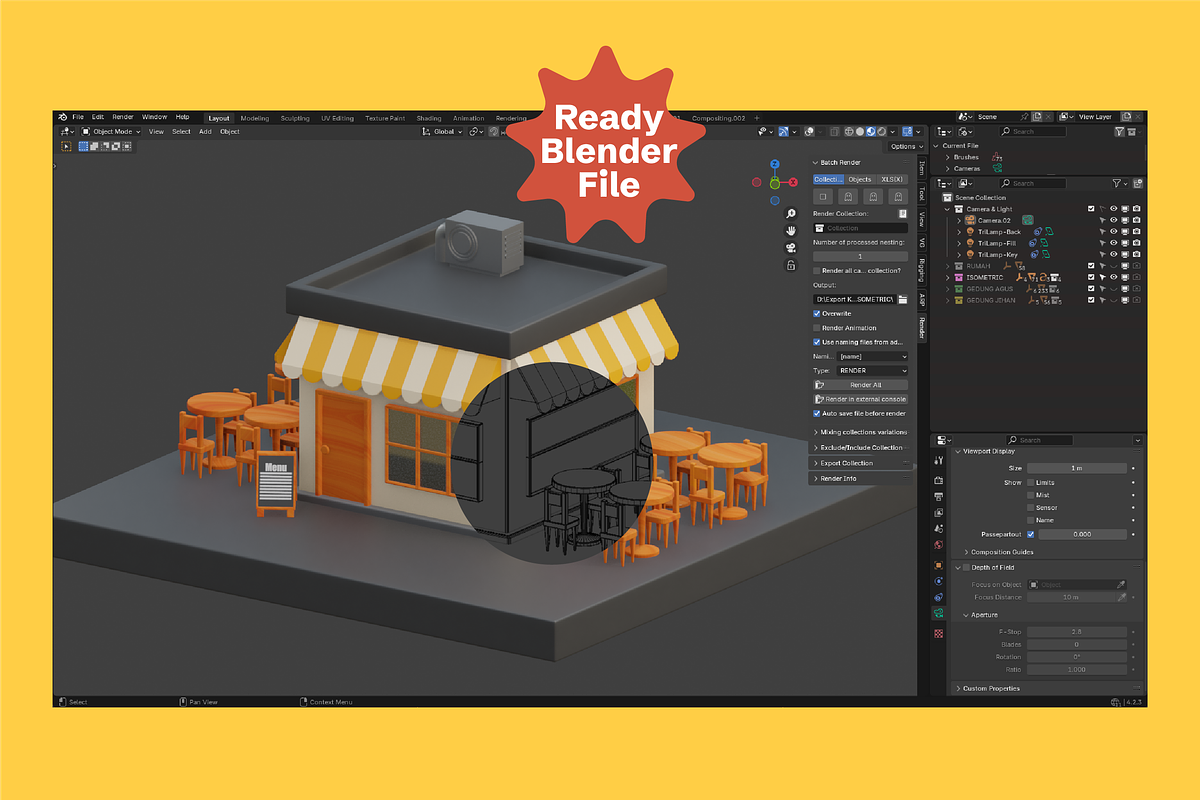The width and height of the screenshot is (1200, 800).
Task: Open the Object Constraints properties tab icon
Action: 938,597
